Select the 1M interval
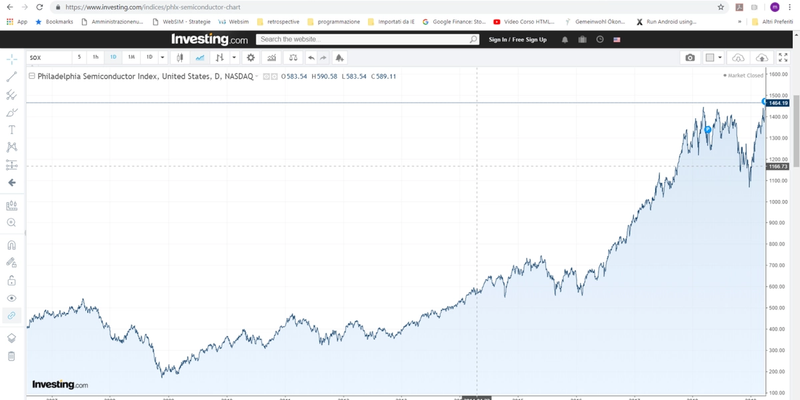The height and width of the screenshot is (400, 800). tap(131, 58)
